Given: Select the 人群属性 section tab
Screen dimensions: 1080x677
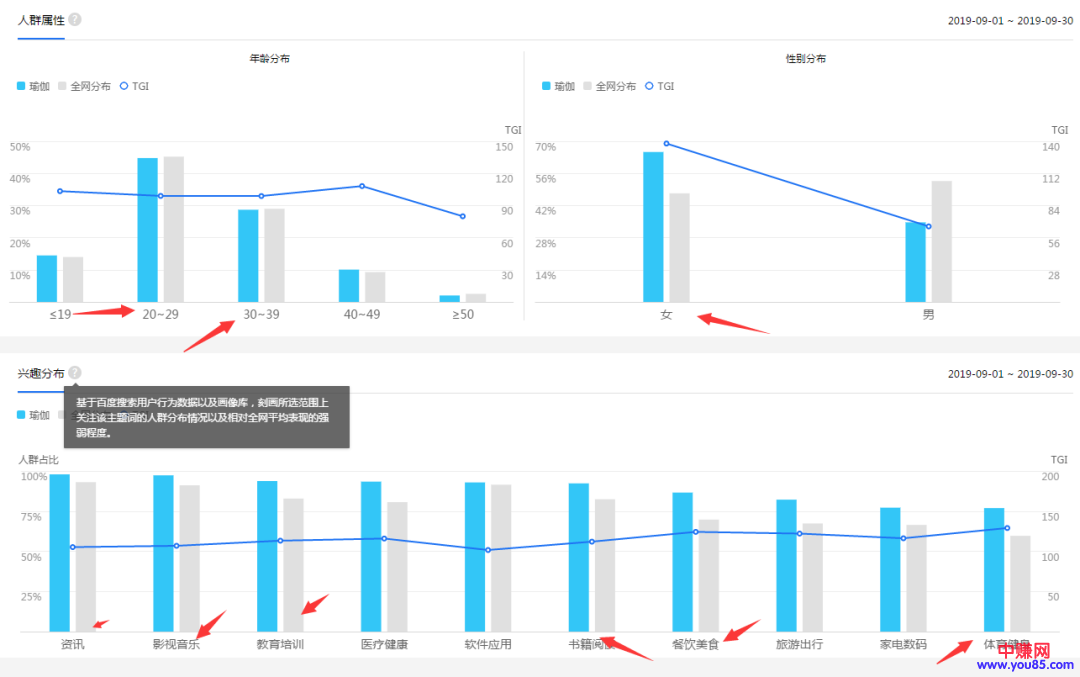Looking at the screenshot, I should tap(40, 19).
